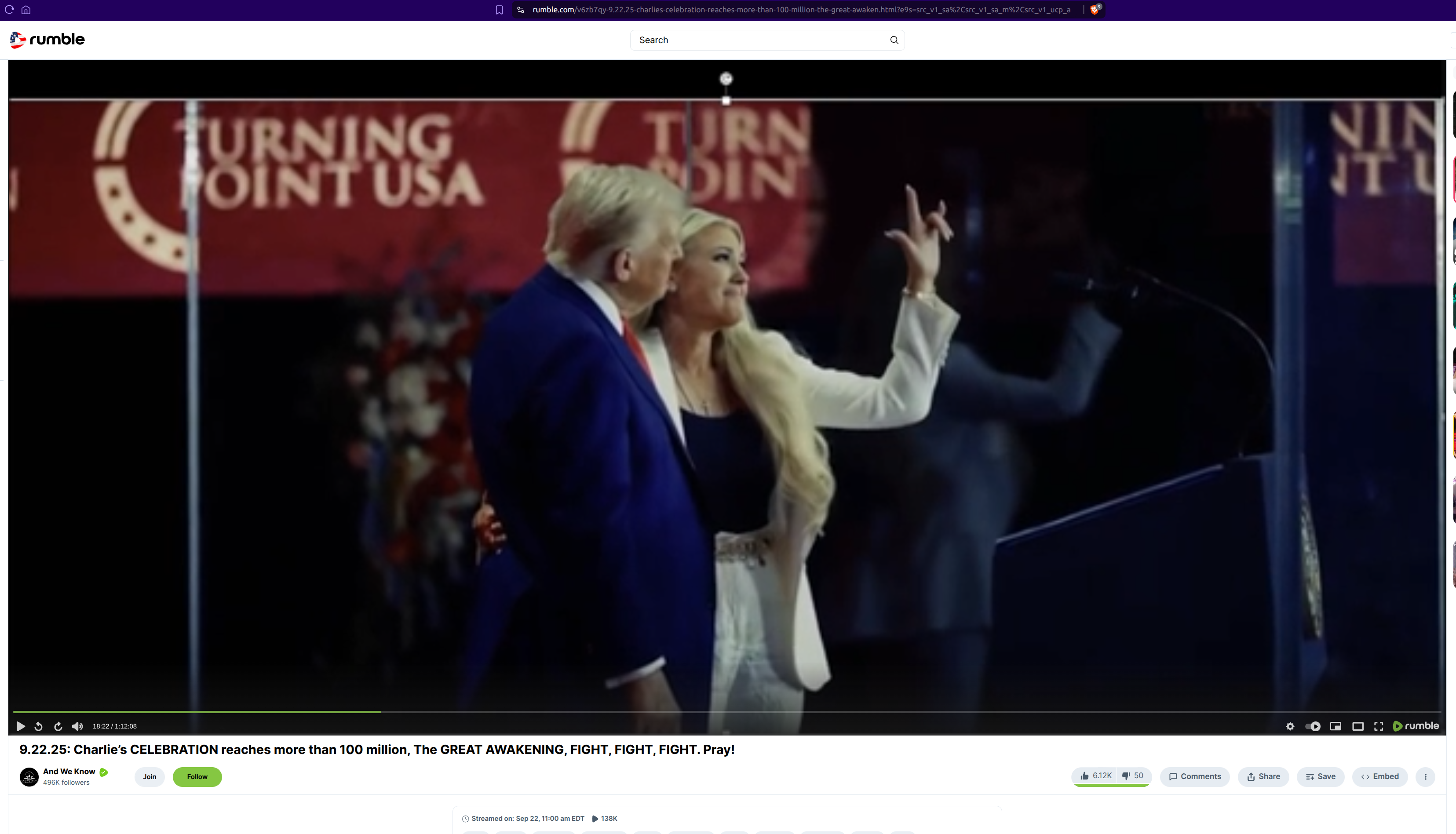Open the Rumble home logo

click(47, 40)
